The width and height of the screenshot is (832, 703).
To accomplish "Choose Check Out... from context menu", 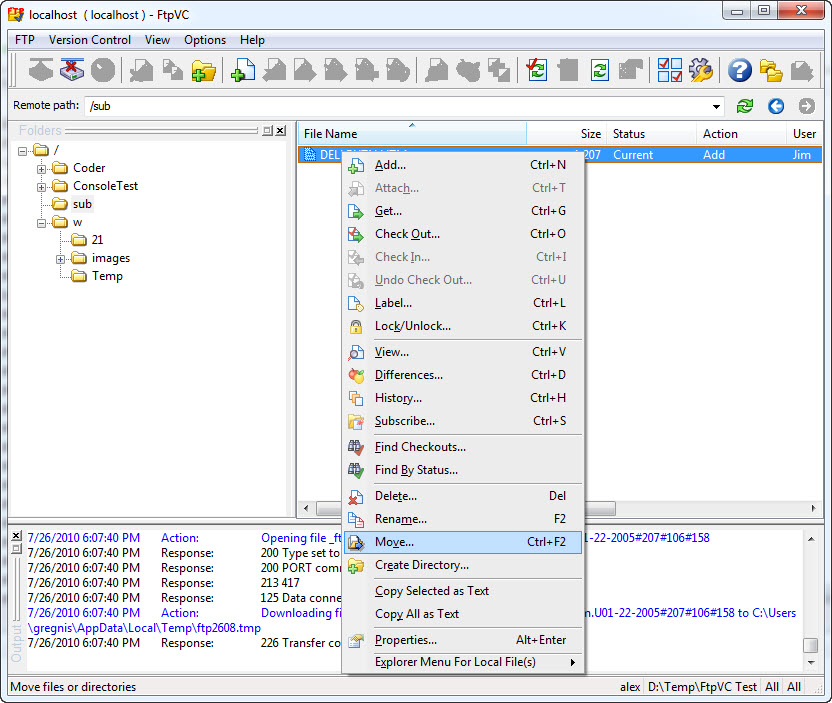I will [463, 234].
